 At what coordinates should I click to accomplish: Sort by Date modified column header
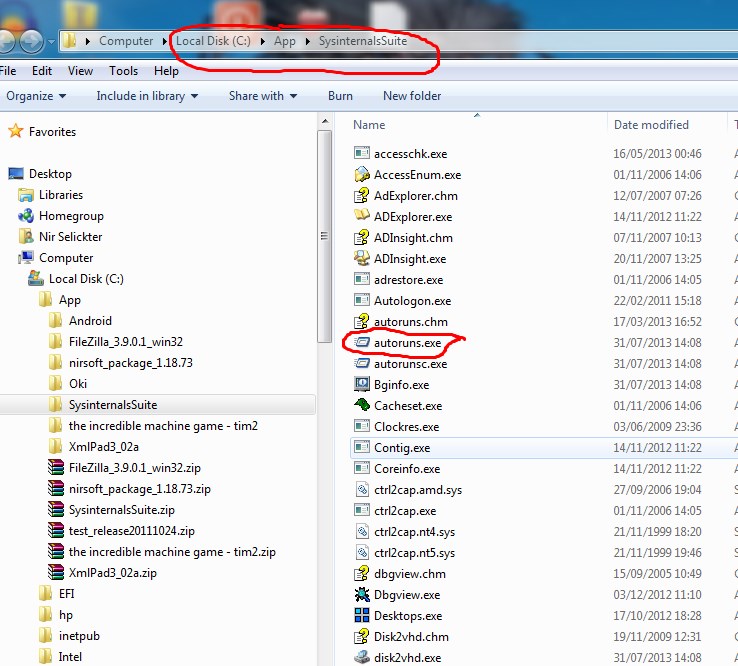click(667, 124)
